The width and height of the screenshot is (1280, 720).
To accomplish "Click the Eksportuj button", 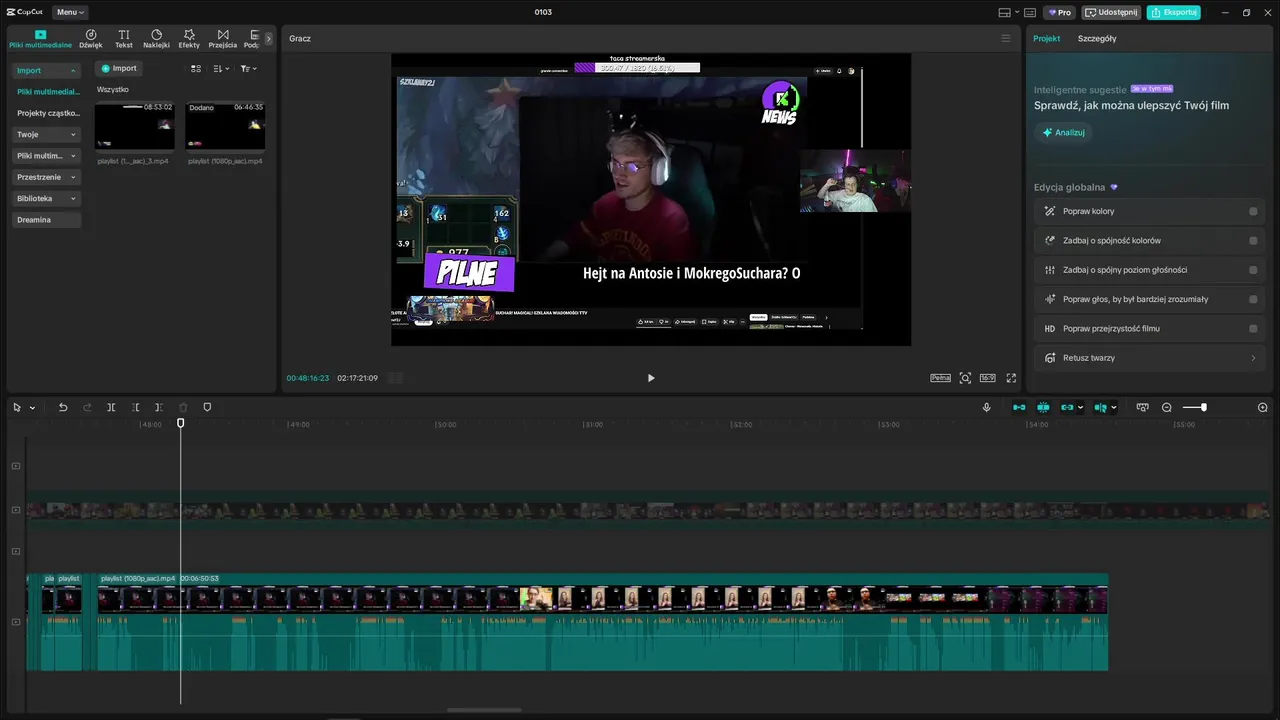I will (x=1174, y=12).
